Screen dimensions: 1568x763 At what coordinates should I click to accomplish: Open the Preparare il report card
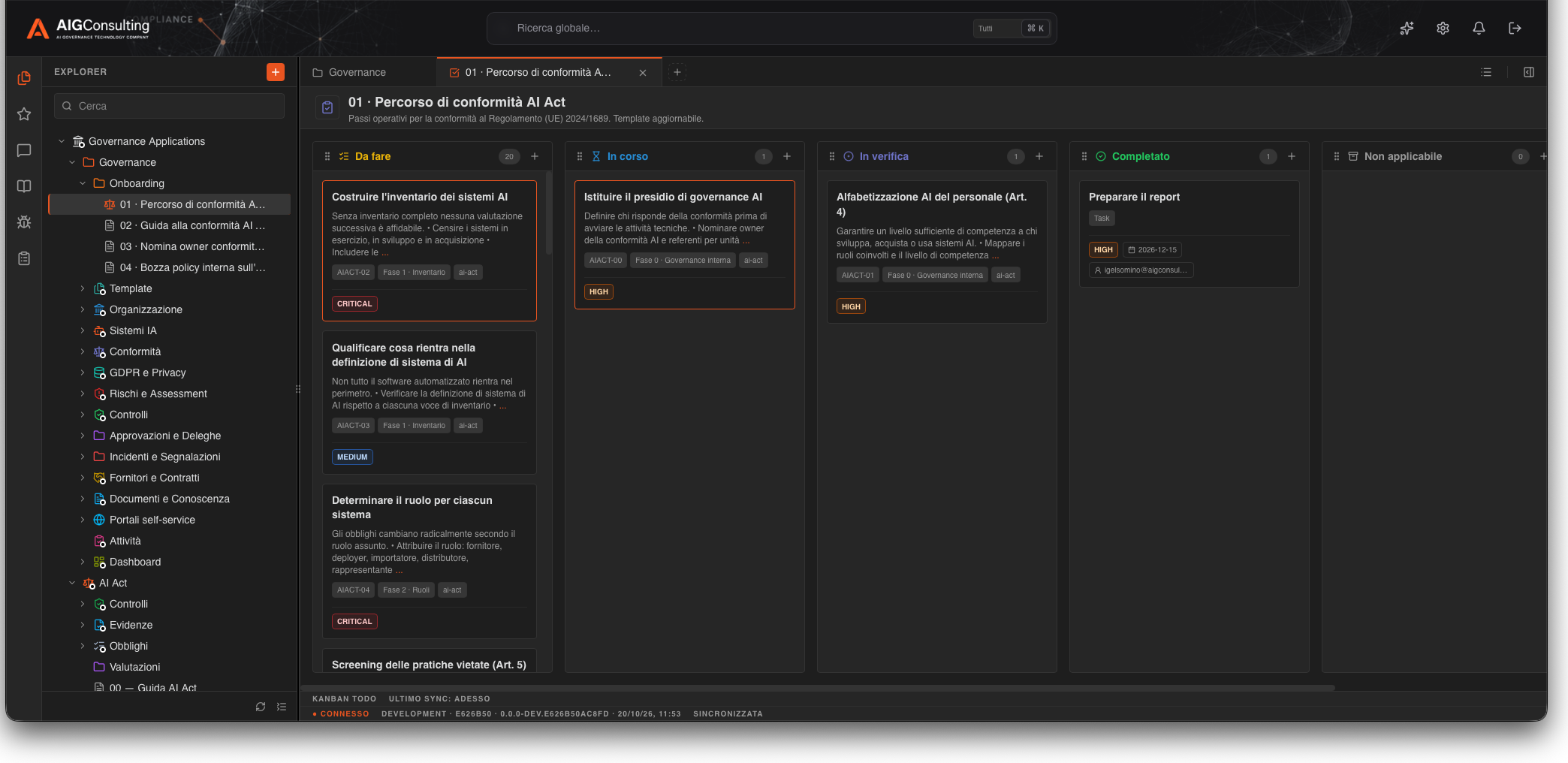click(x=1190, y=234)
